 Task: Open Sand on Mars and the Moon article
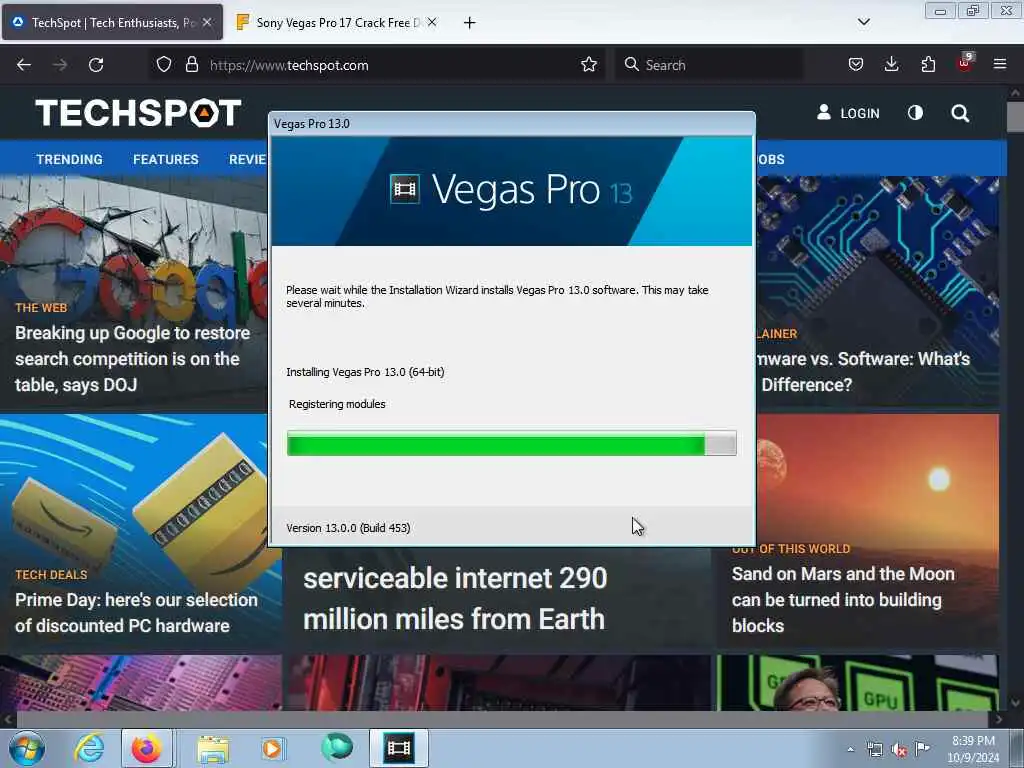(843, 600)
